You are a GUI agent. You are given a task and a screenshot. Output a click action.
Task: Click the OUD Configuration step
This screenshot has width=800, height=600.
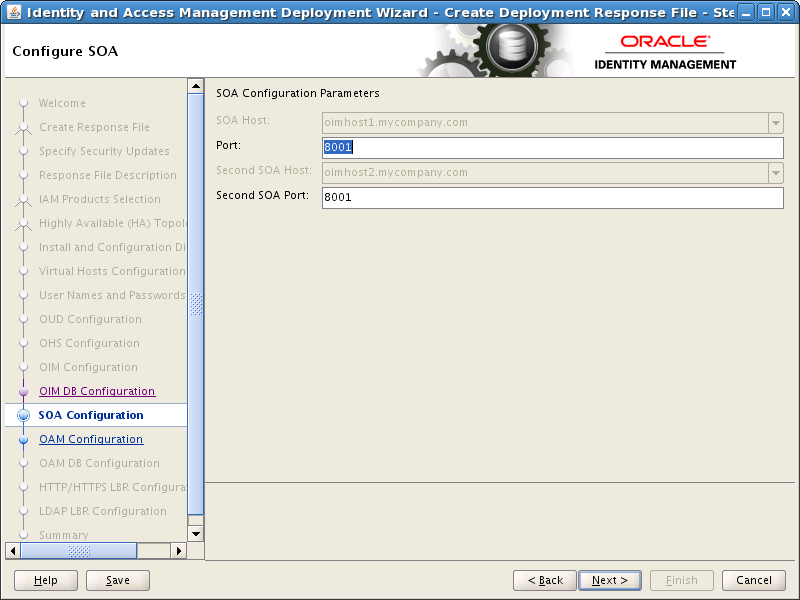(x=90, y=319)
